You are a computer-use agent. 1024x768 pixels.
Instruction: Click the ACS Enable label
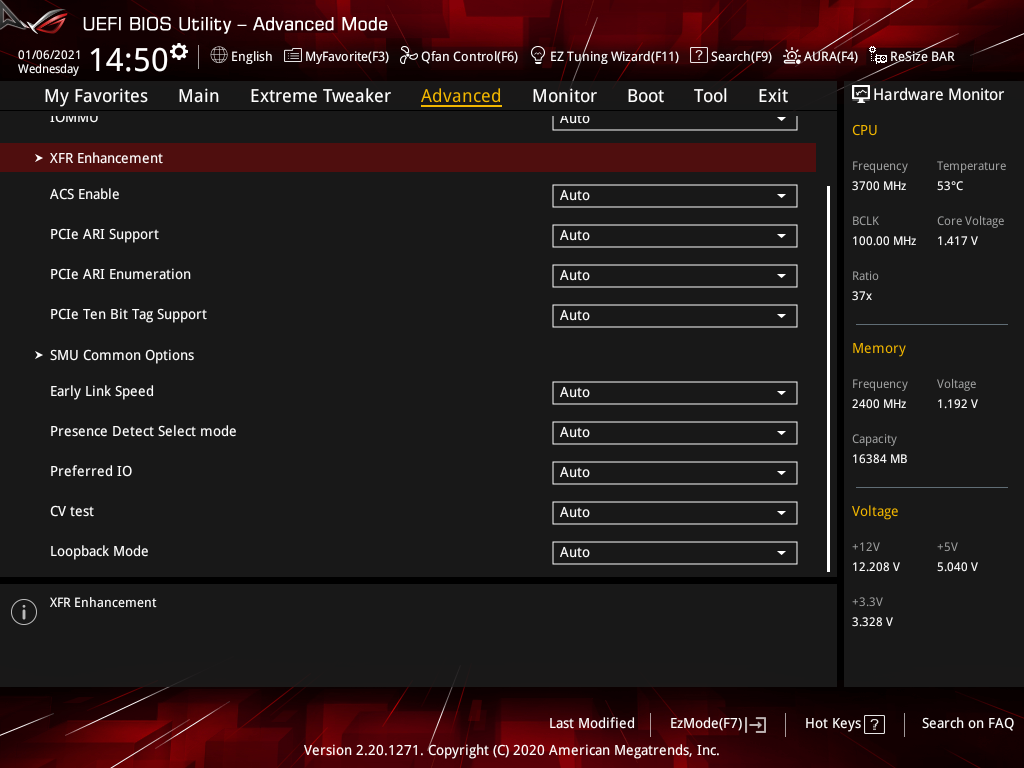coord(85,195)
